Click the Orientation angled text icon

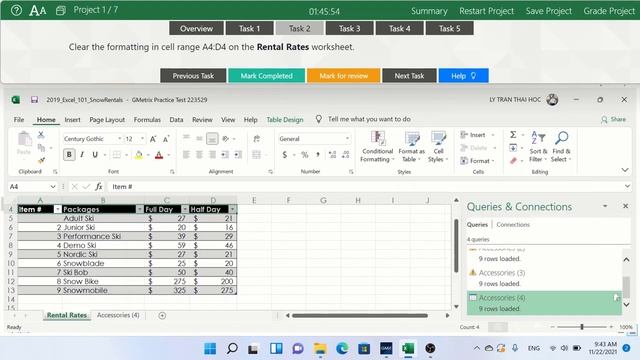[226, 139]
